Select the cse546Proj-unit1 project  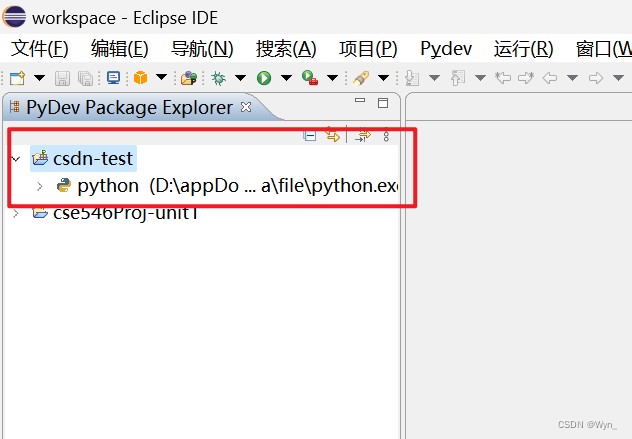116,213
